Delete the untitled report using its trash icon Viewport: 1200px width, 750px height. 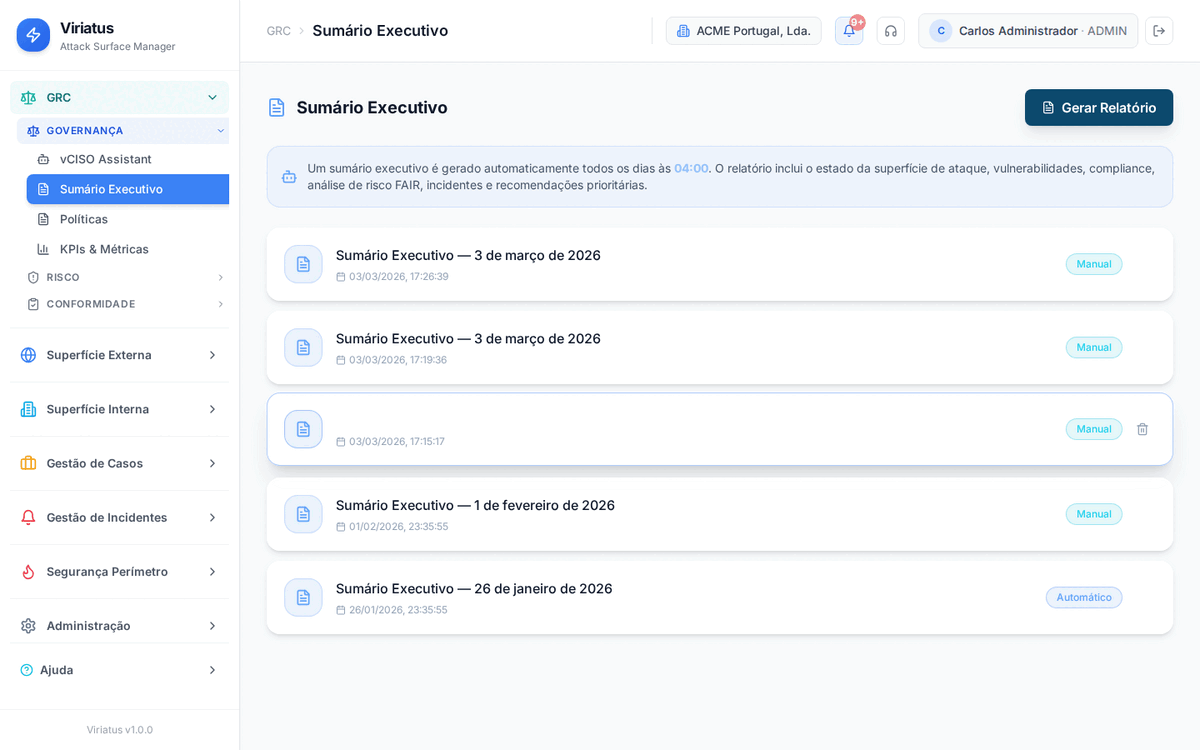[x=1142, y=429]
